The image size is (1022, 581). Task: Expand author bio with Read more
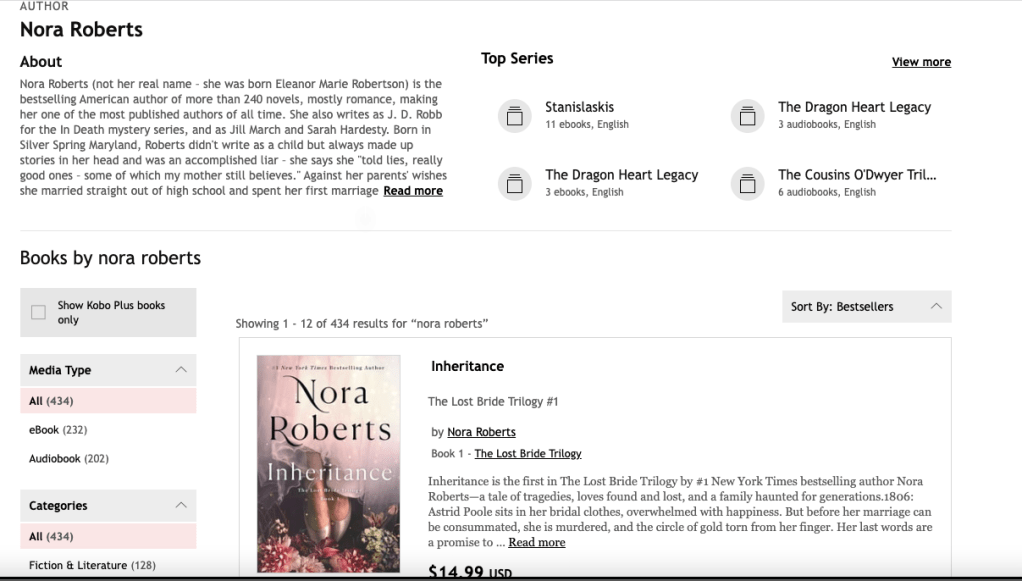point(413,191)
